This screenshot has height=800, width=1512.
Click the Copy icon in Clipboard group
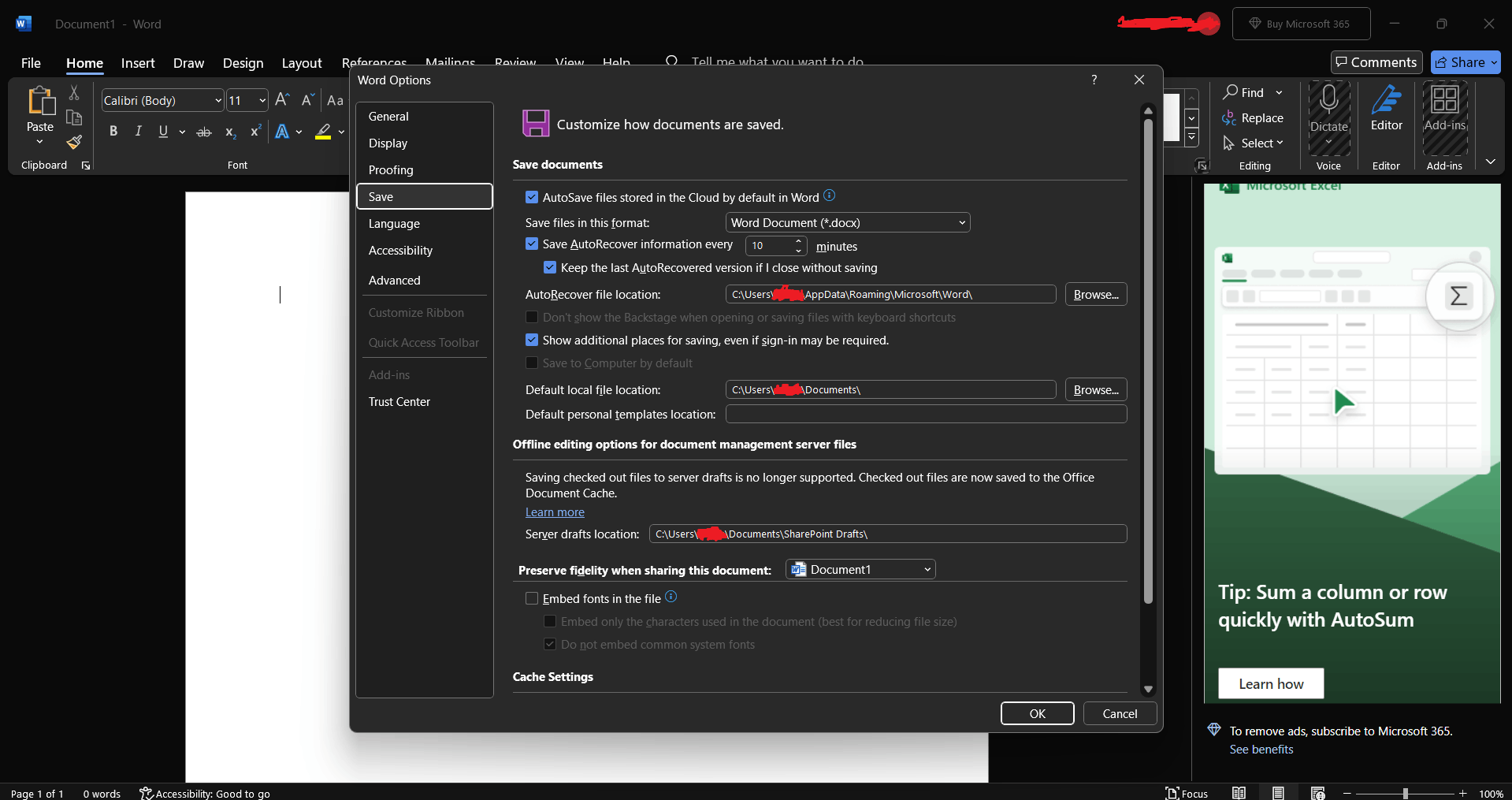click(x=74, y=118)
